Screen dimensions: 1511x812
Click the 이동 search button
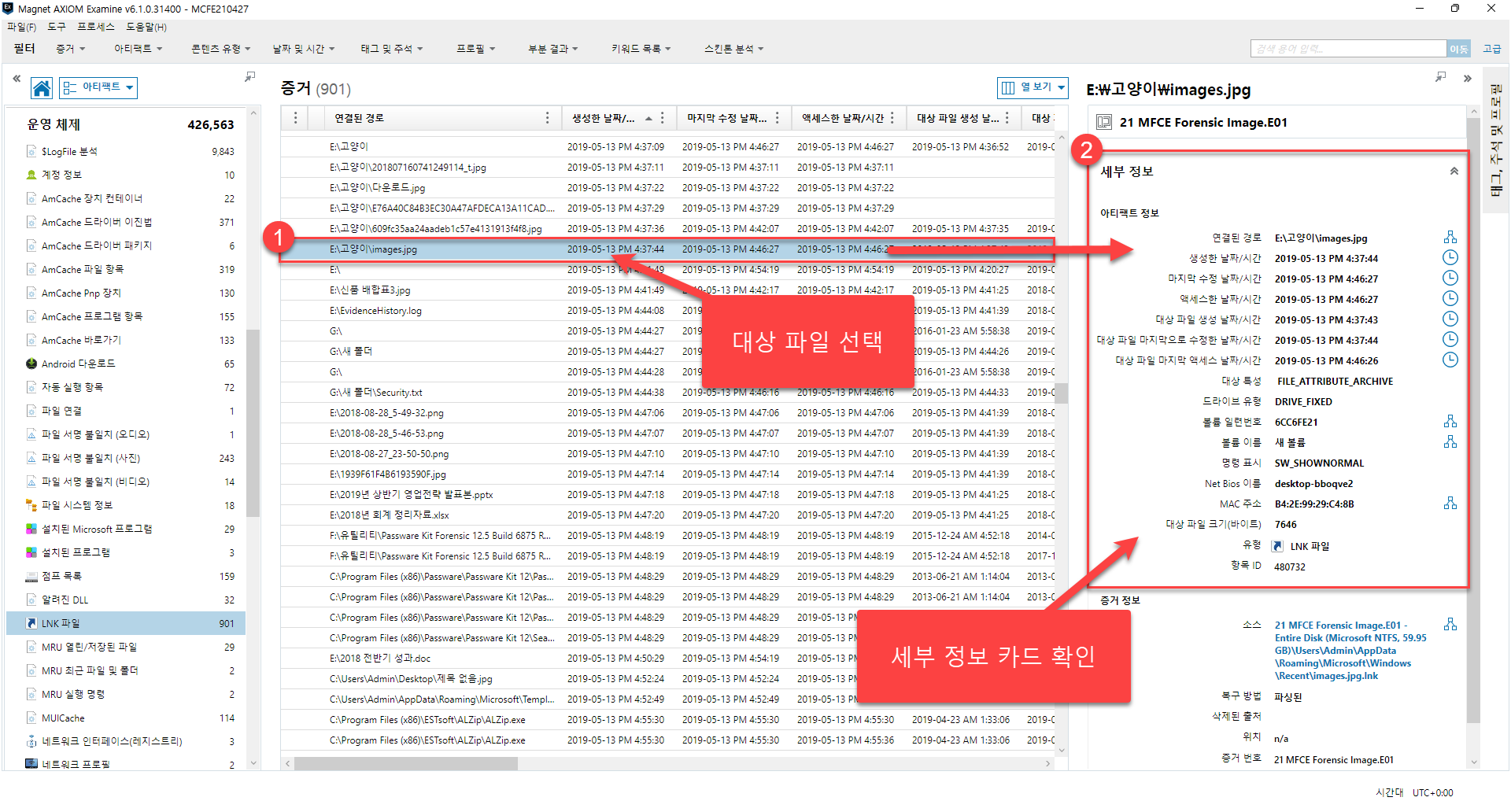(x=1458, y=49)
